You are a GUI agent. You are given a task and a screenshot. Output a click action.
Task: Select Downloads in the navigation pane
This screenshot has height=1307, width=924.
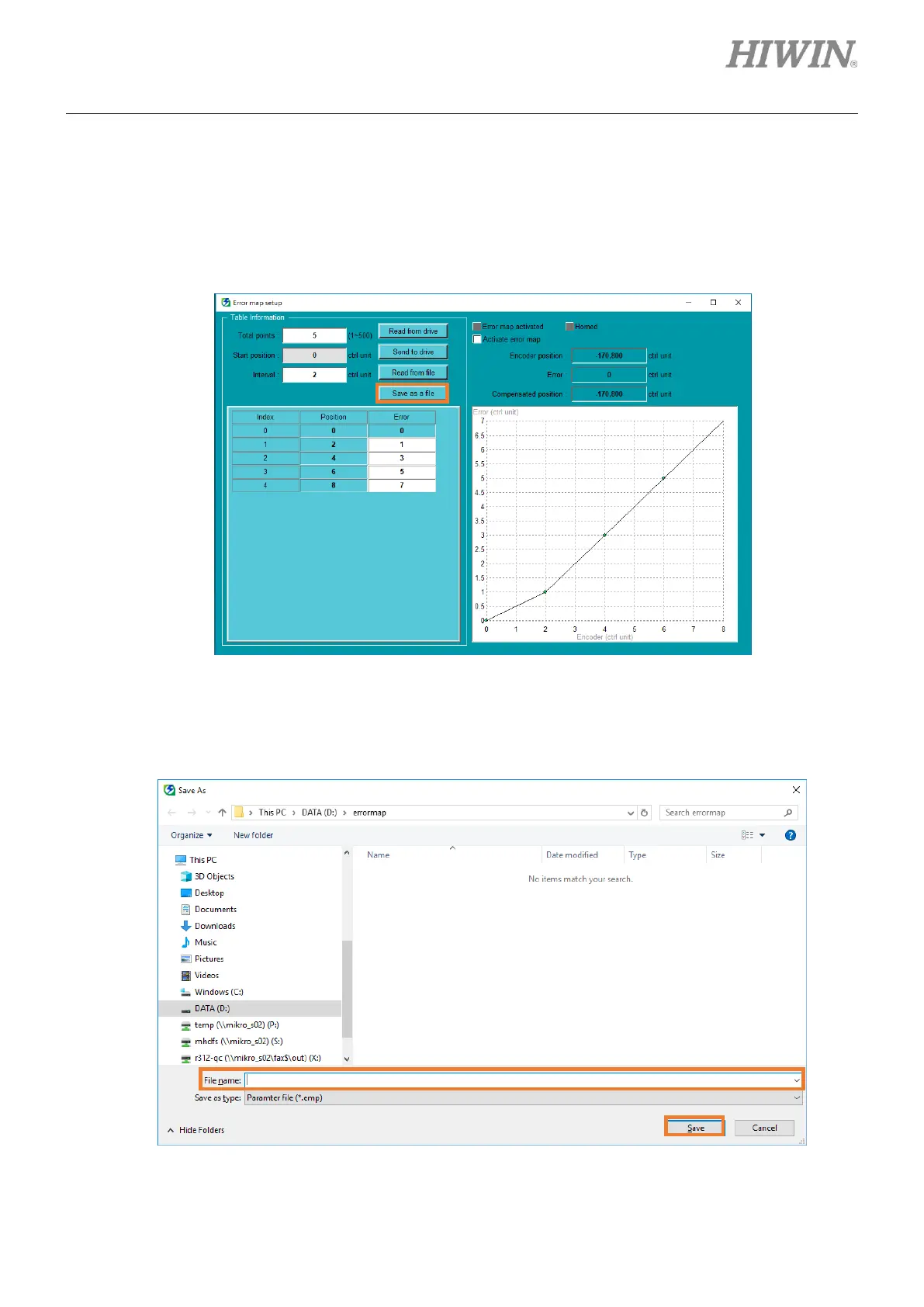(x=208, y=926)
